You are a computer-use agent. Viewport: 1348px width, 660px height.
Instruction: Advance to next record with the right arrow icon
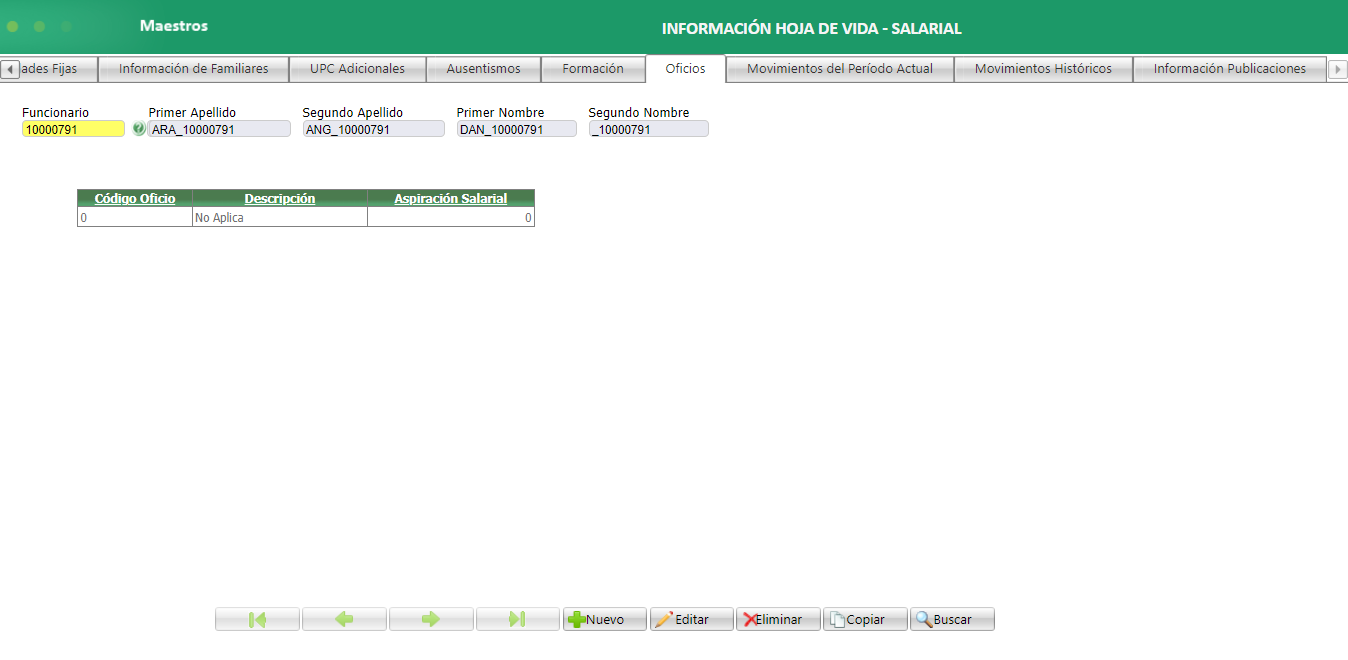[x=430, y=618]
